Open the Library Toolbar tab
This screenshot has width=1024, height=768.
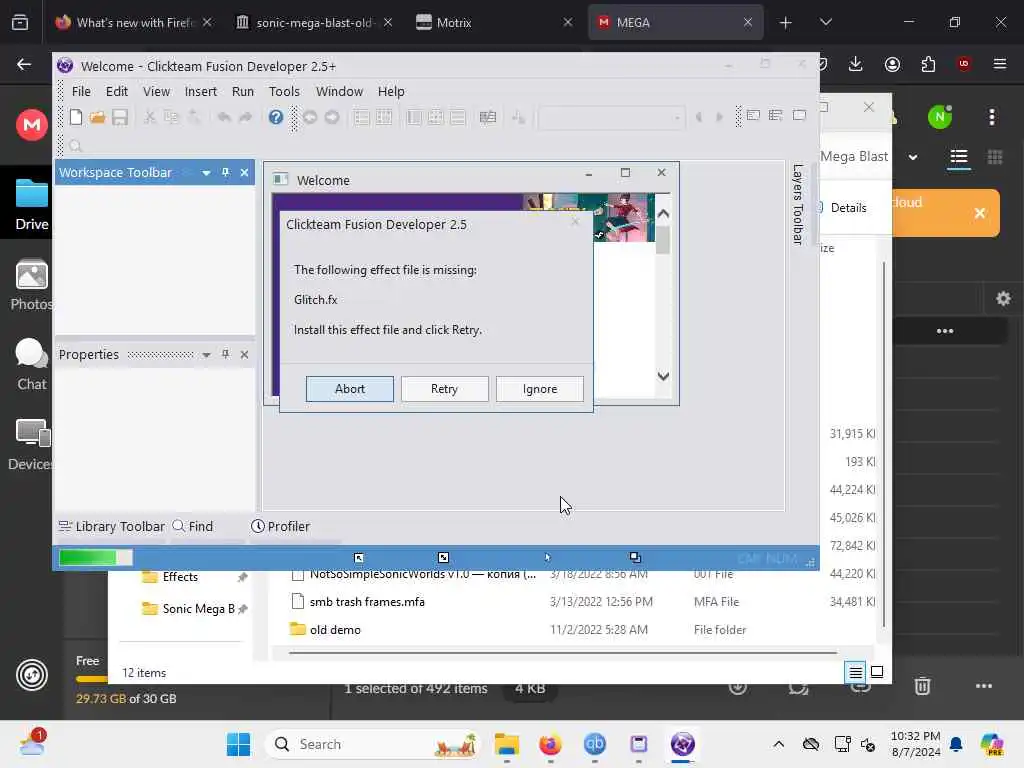point(111,526)
